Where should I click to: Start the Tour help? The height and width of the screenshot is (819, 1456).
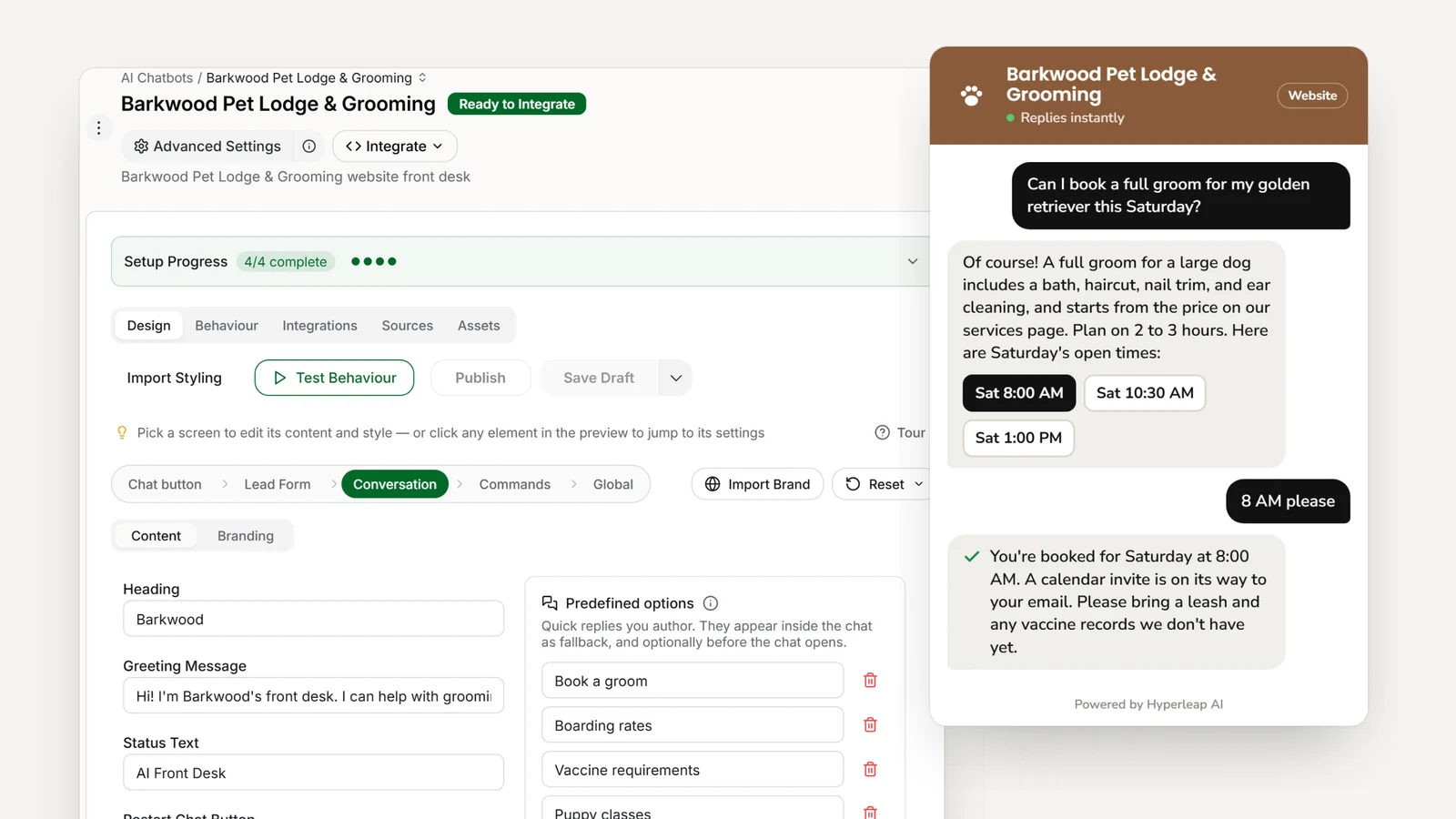click(900, 433)
